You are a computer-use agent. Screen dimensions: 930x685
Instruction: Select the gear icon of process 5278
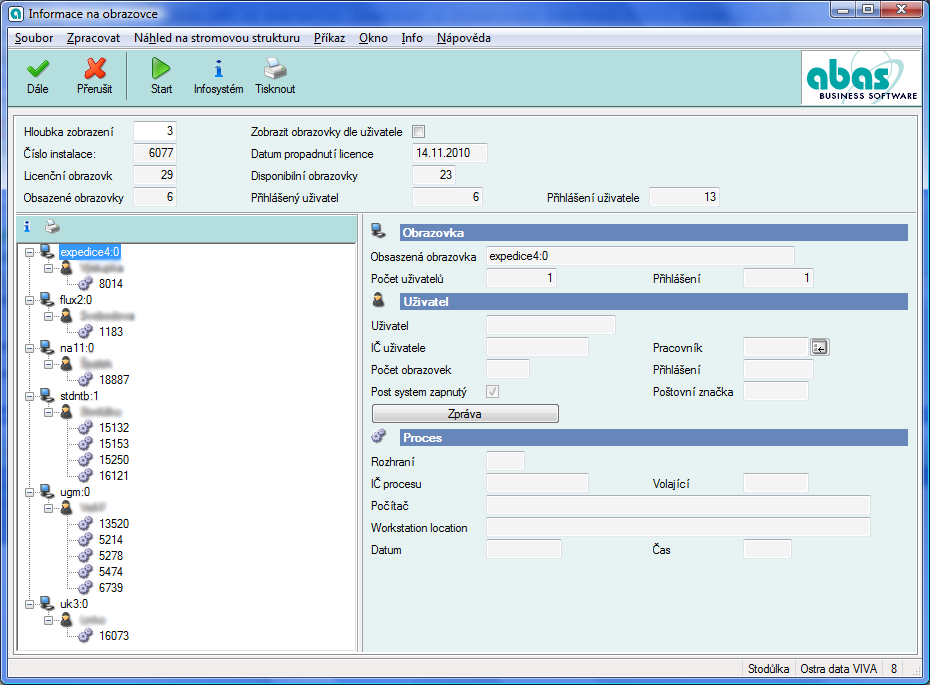point(85,556)
